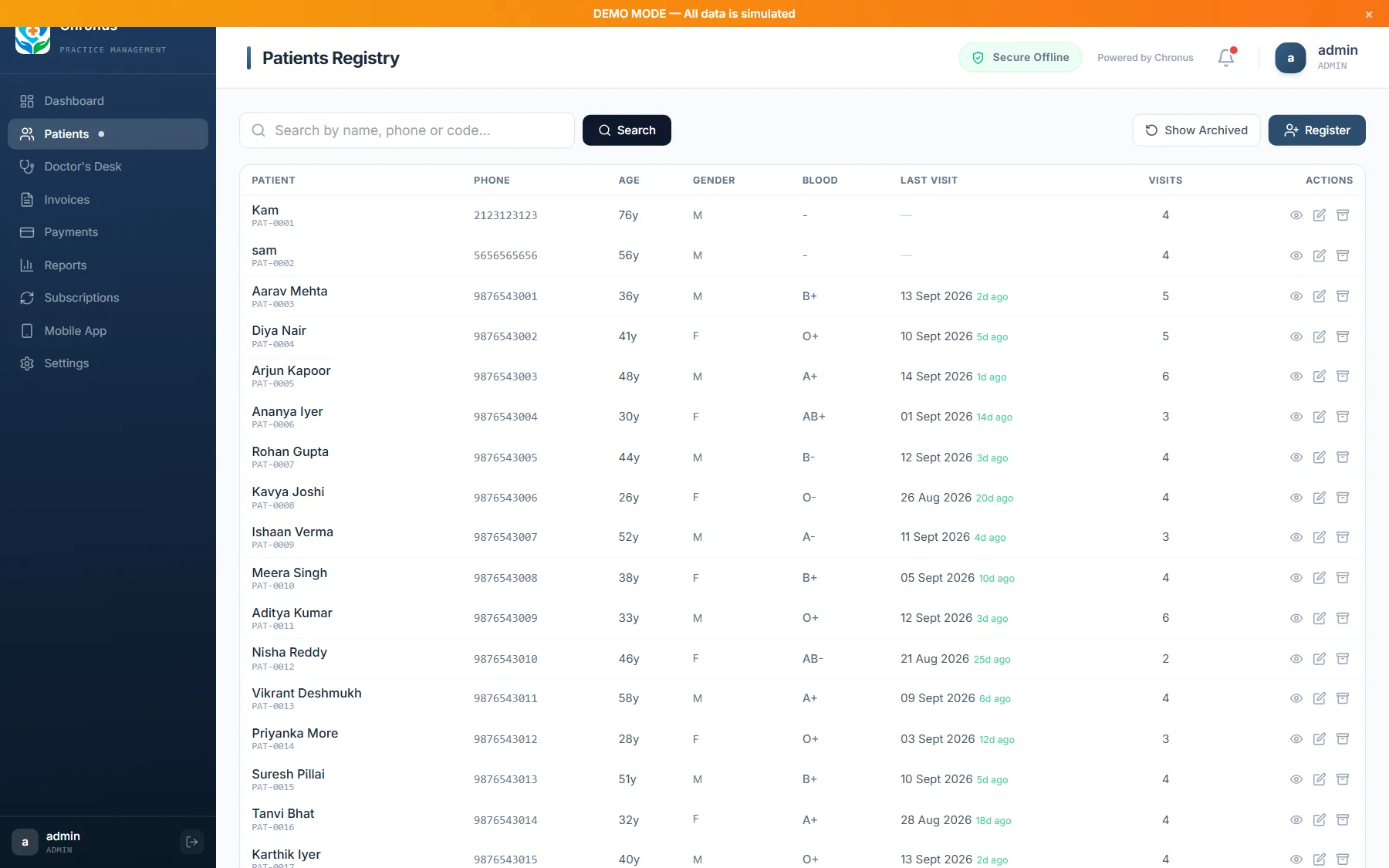View Vikrant Deshmukh's details
This screenshot has height=868, width=1389.
(x=1296, y=698)
